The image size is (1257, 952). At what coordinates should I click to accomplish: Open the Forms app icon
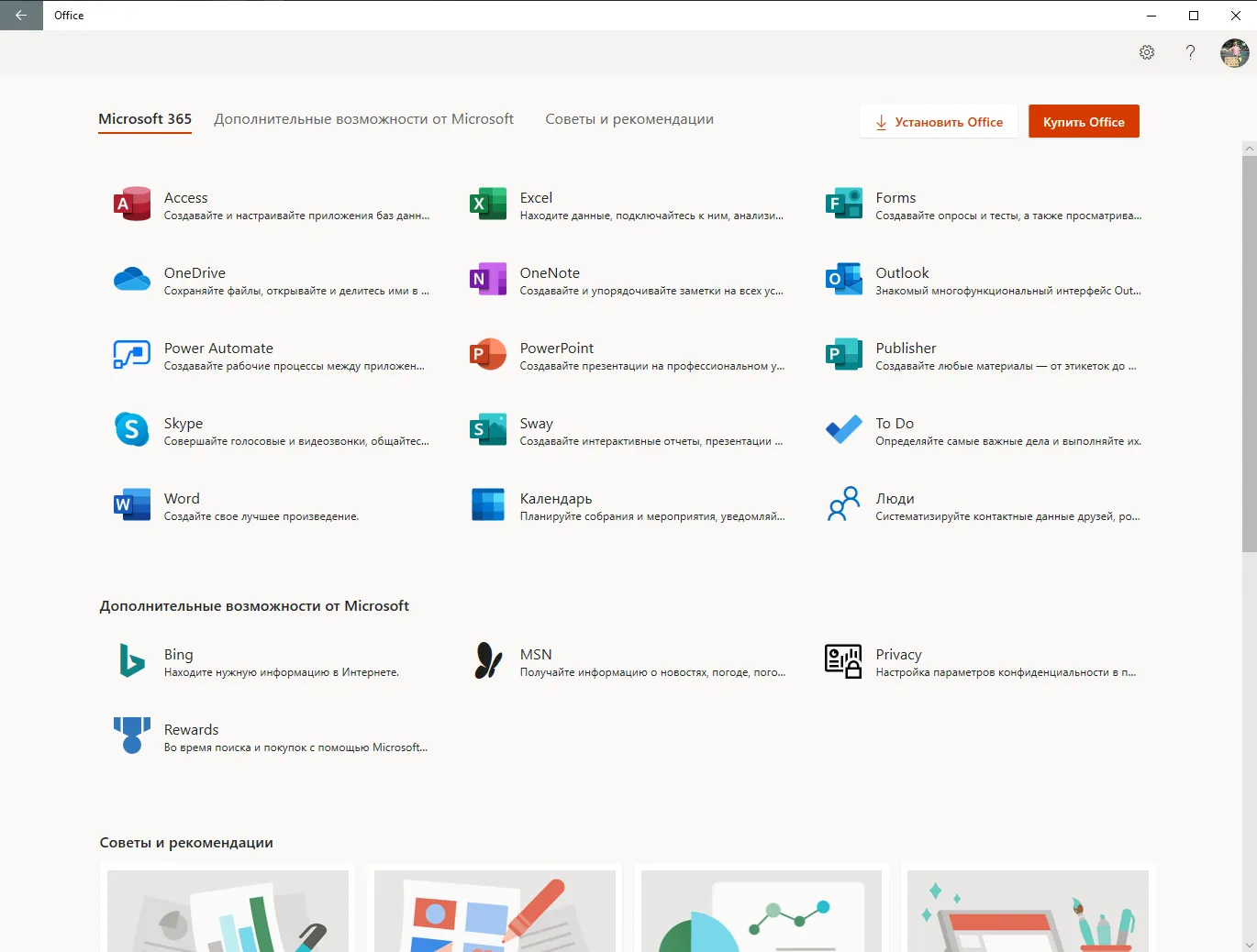tap(844, 204)
